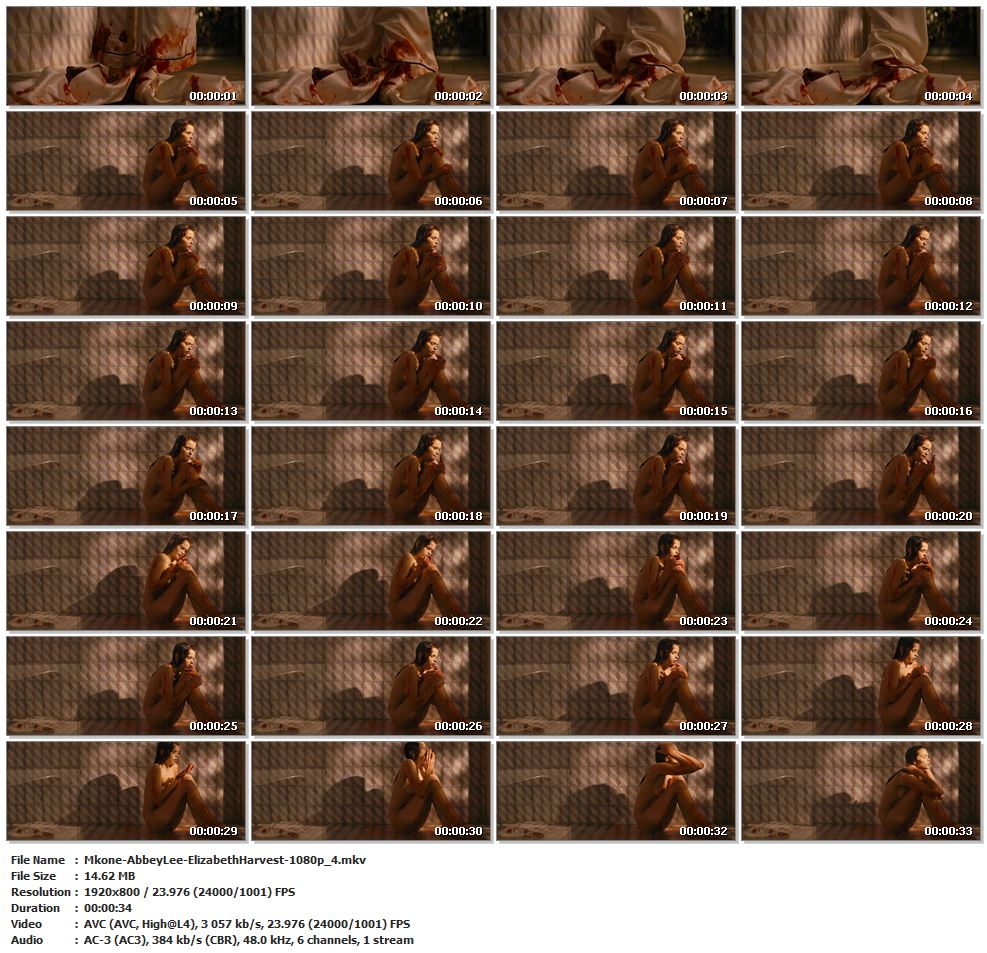Screen dimensions: 987x953
Task: Click the thumbnail at 00:00:19
Action: tap(616, 476)
